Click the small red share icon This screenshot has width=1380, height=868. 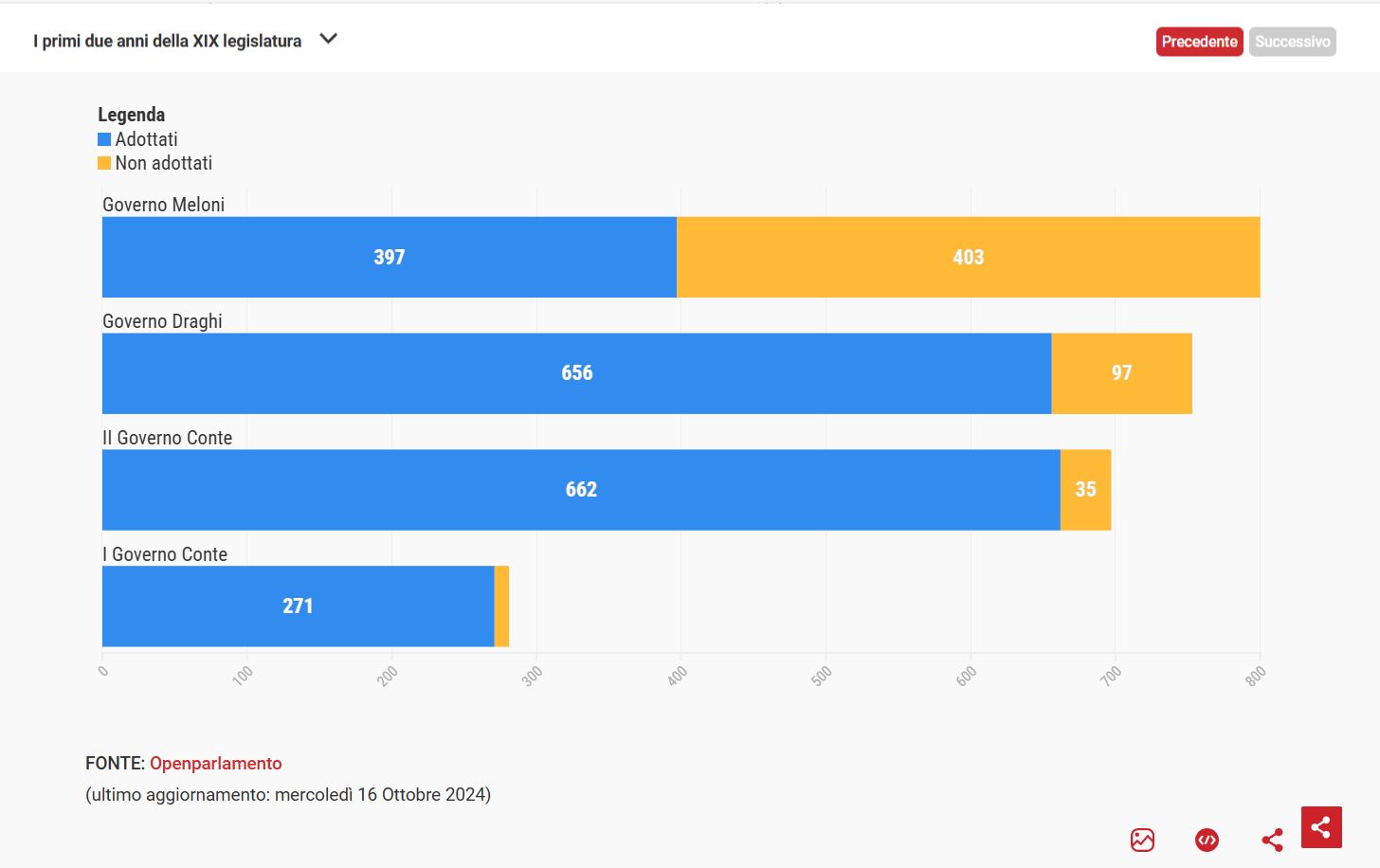[x=1272, y=840]
